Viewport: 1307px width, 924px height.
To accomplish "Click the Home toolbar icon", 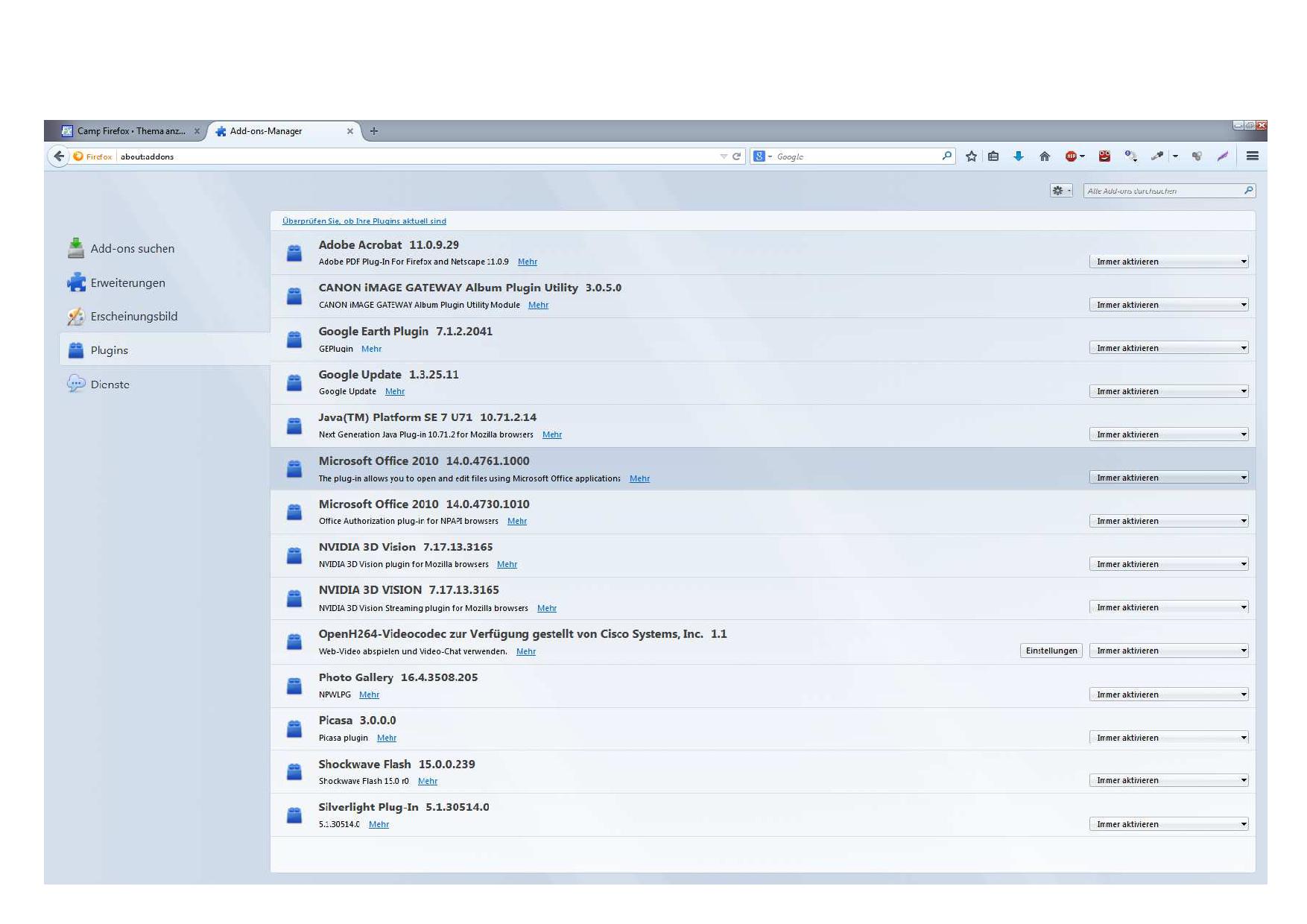I will (x=1045, y=156).
